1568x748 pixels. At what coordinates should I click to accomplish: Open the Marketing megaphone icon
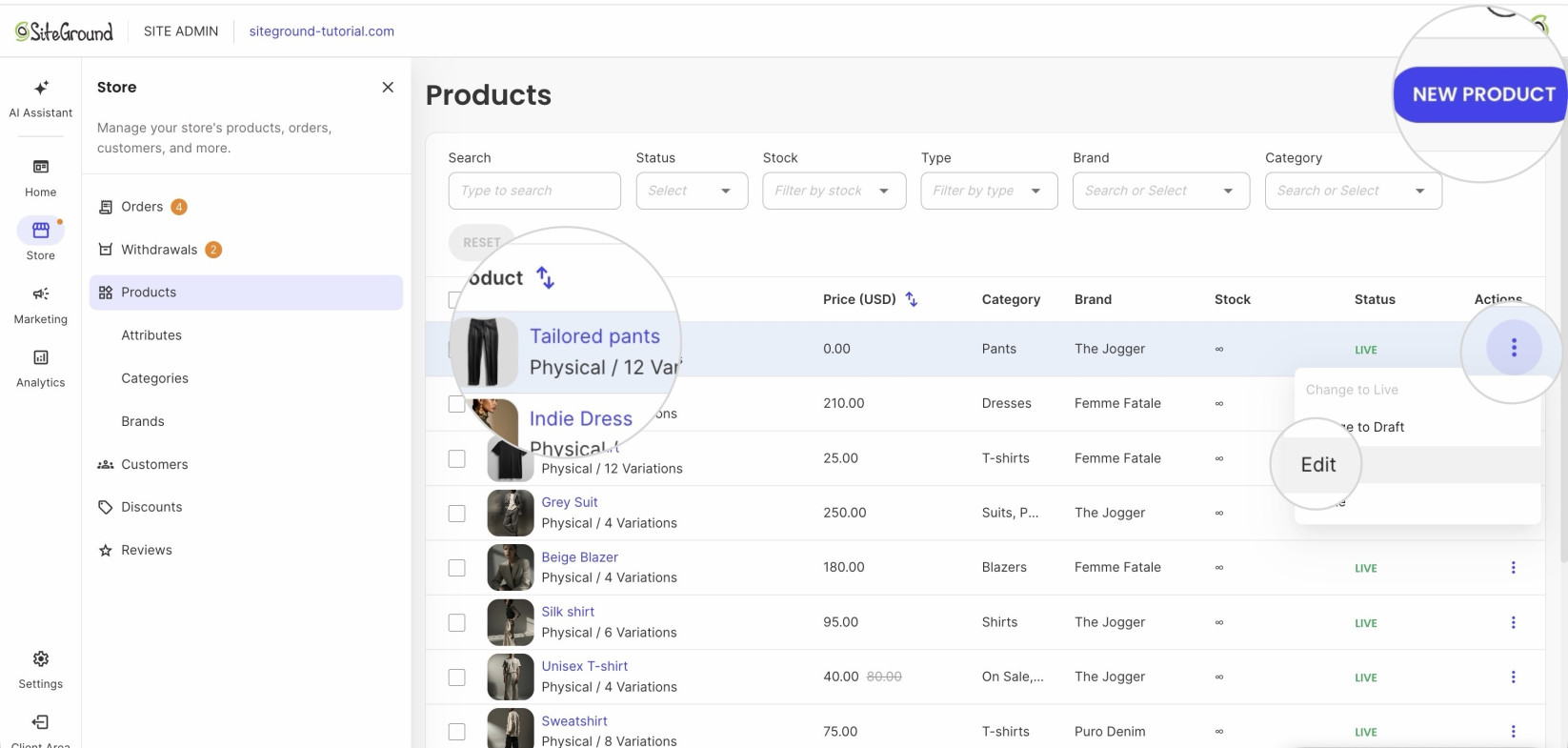coord(41,293)
